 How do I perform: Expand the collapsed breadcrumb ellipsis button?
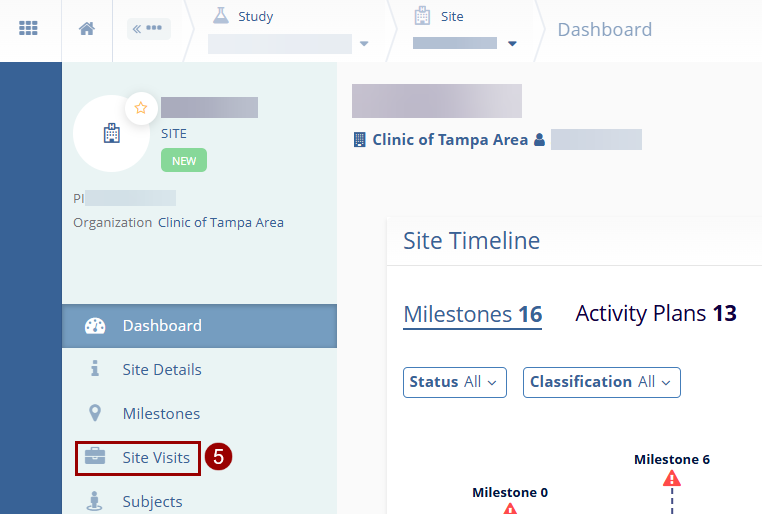click(x=148, y=28)
